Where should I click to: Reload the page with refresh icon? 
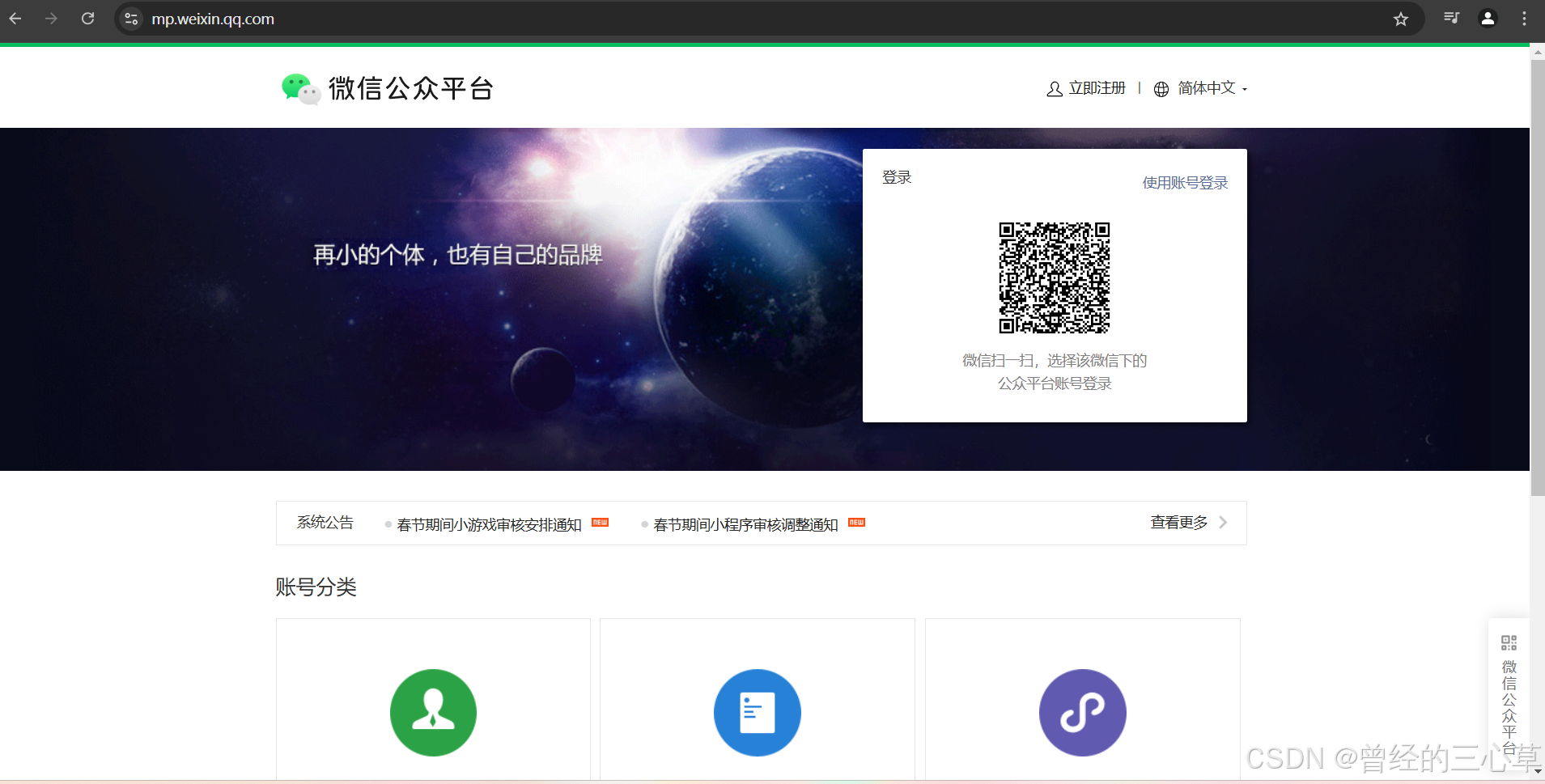[88, 19]
